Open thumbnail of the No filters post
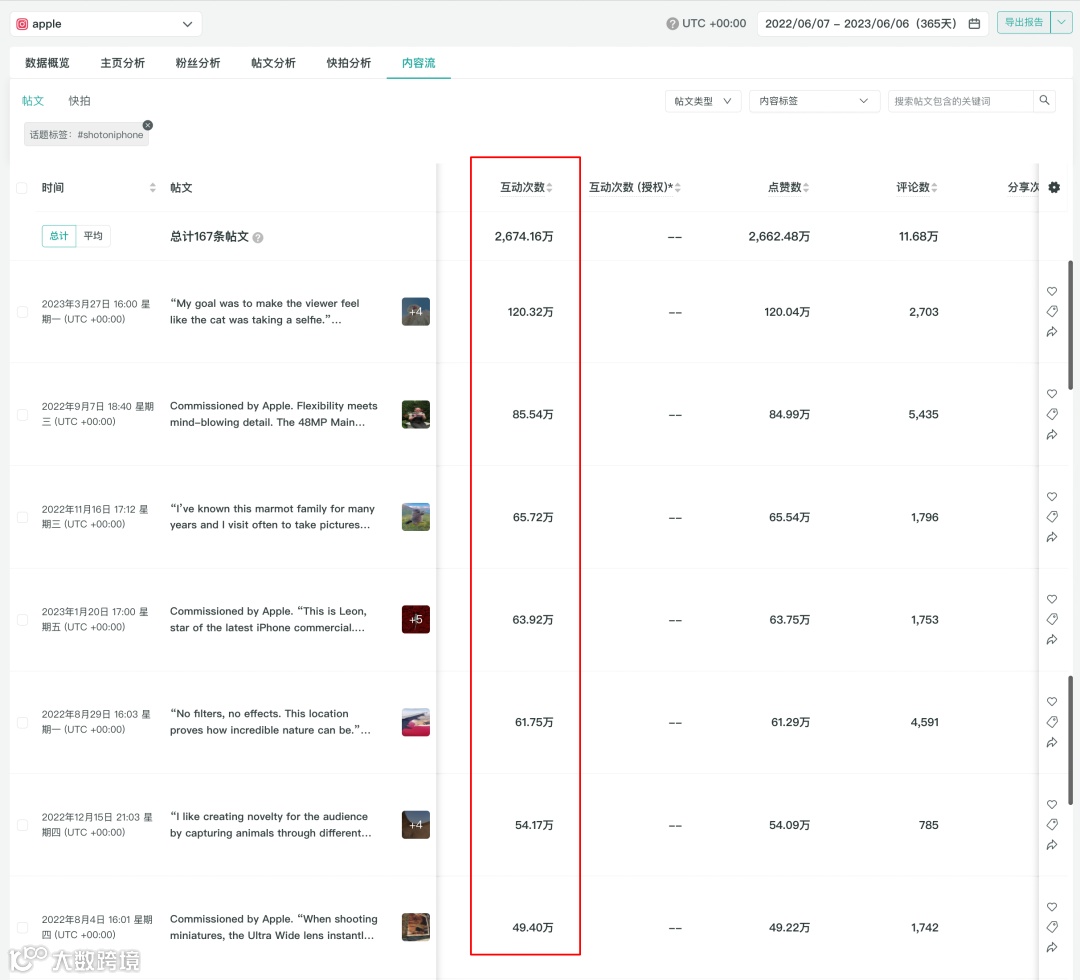Screen dimensions: 1080x980 point(416,722)
